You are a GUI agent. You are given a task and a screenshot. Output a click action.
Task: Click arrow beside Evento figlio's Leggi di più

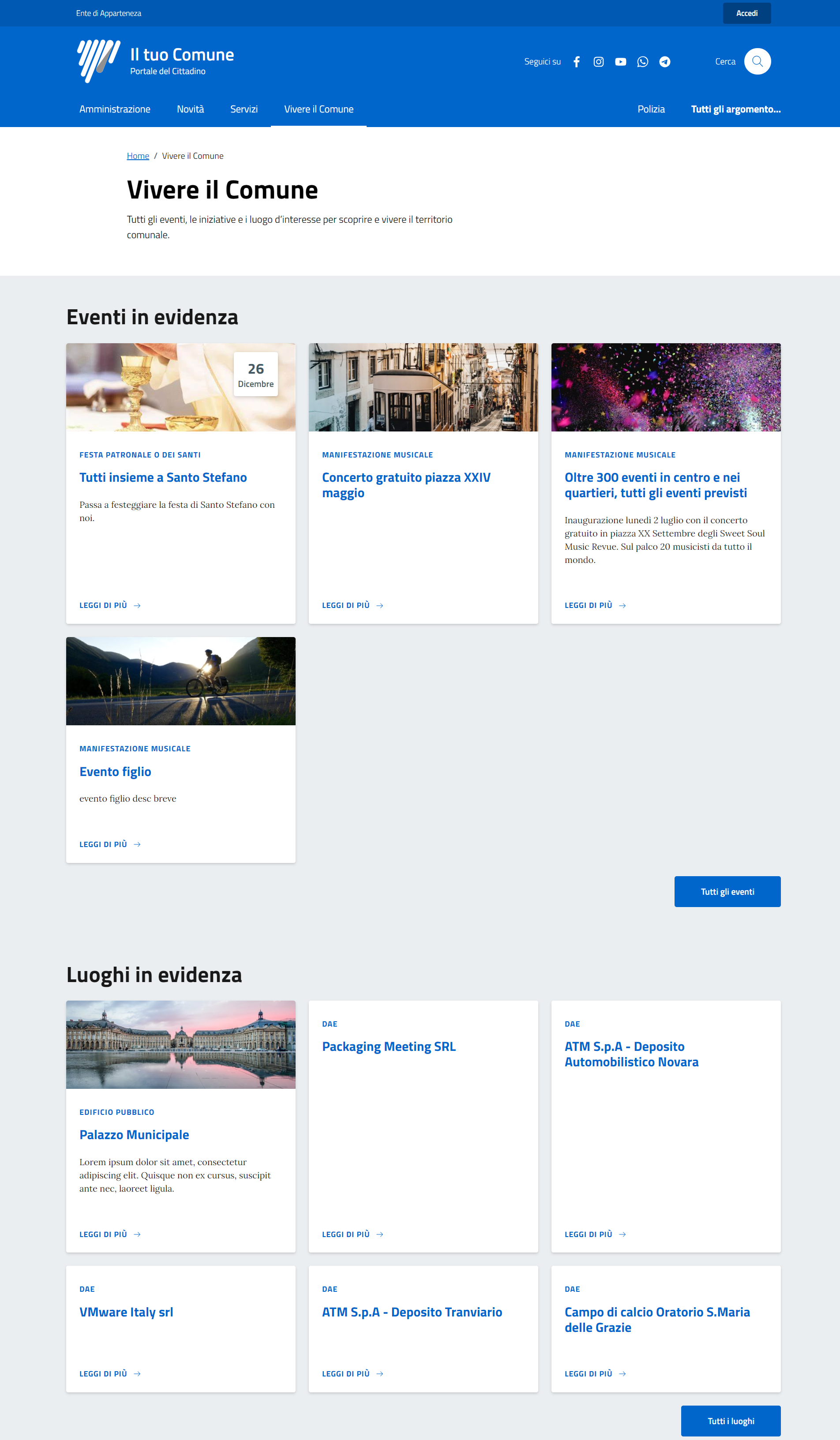coord(137,844)
